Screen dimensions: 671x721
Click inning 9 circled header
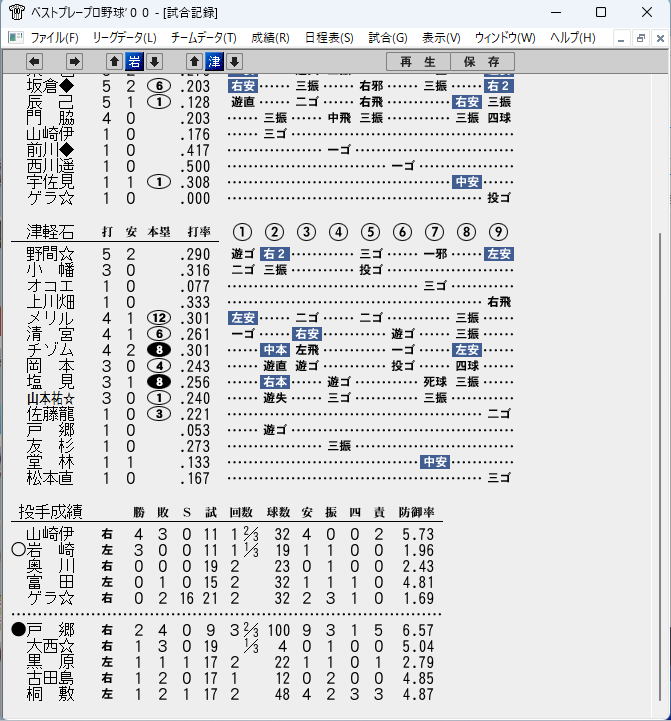[x=499, y=232]
